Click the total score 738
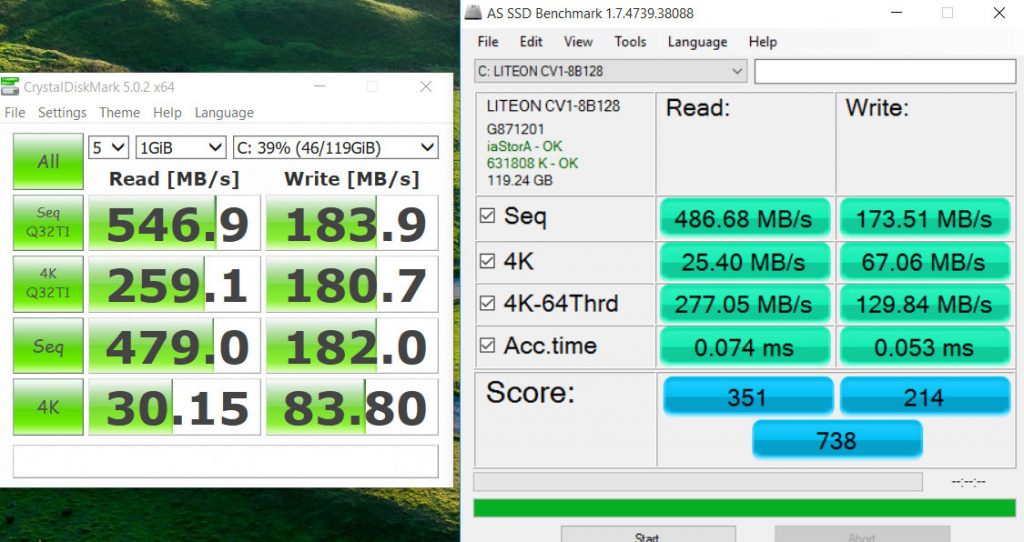Image resolution: width=1024 pixels, height=542 pixels. [837, 439]
